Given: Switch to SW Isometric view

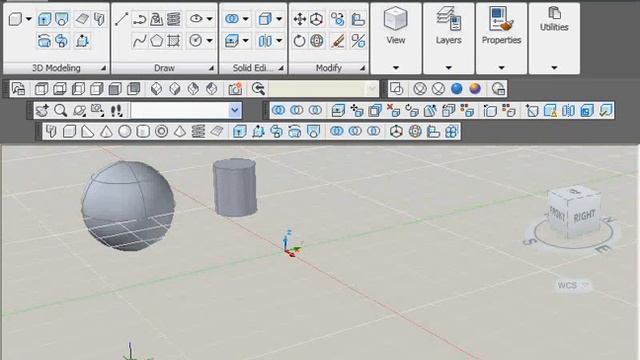Looking at the screenshot, I should click(156, 89).
